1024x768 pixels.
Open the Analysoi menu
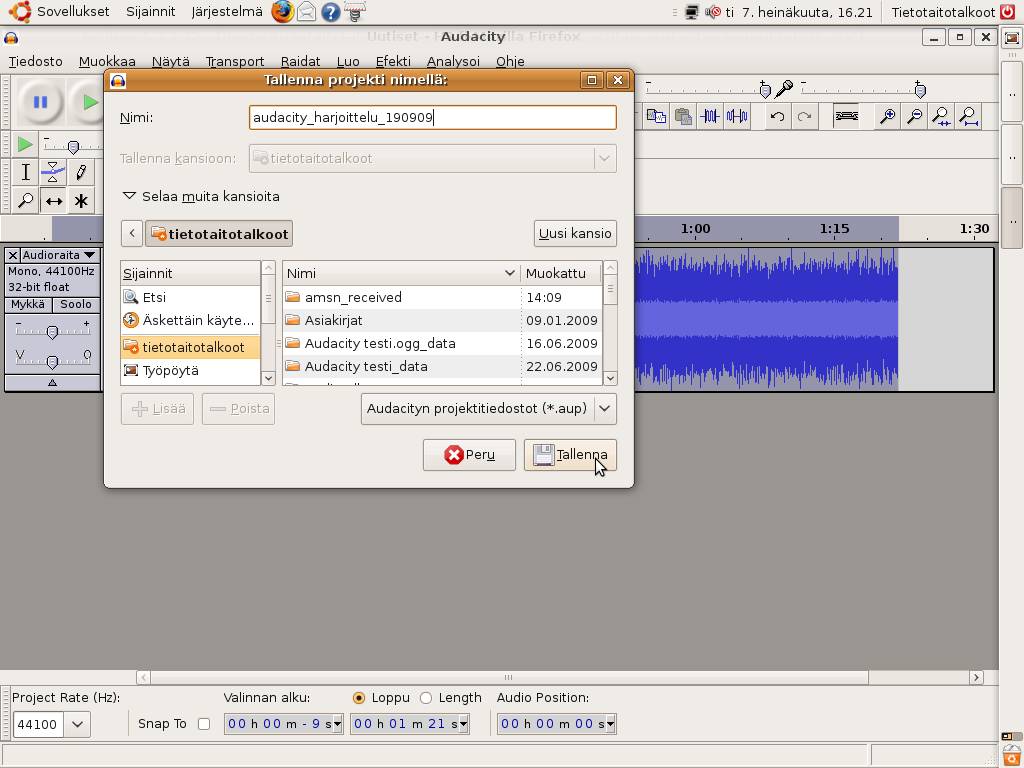point(453,61)
